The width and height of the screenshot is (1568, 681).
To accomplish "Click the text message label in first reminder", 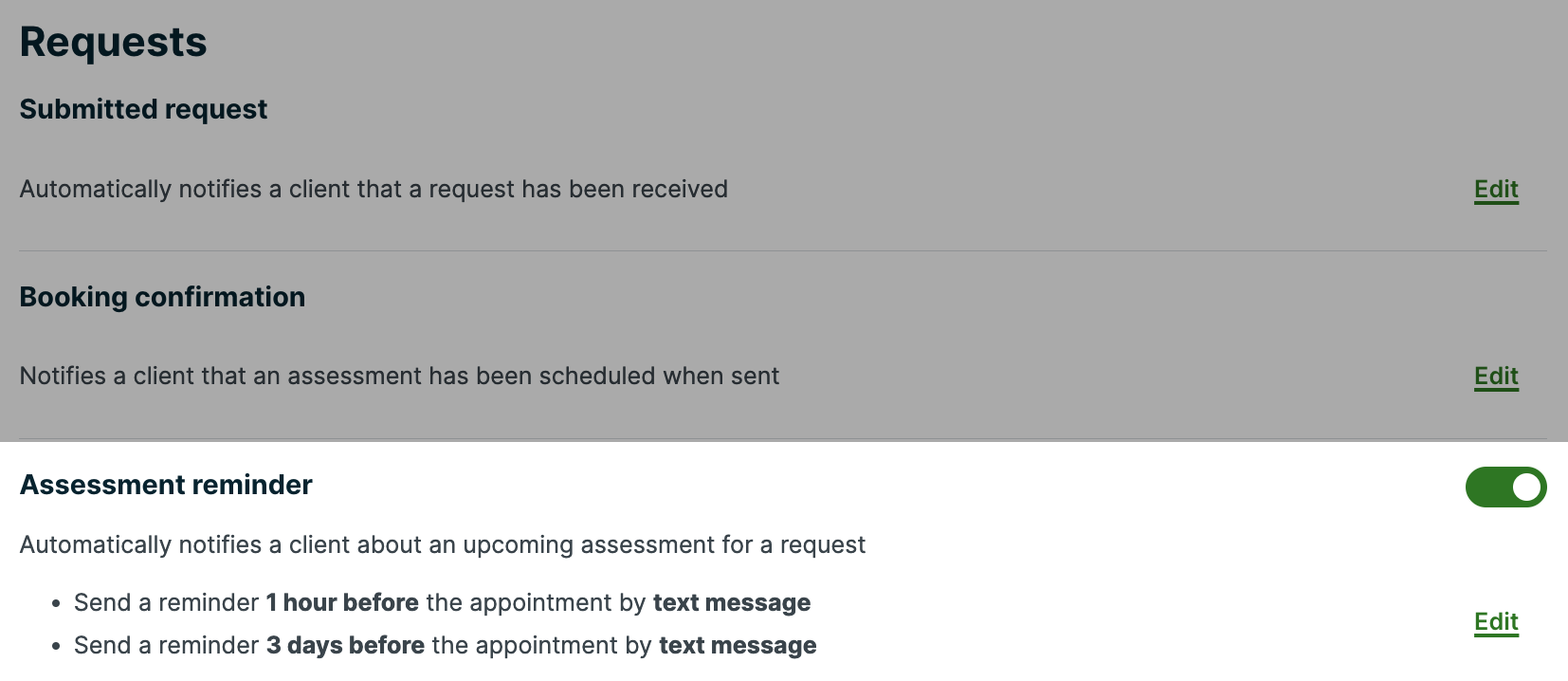I will click(732, 602).
